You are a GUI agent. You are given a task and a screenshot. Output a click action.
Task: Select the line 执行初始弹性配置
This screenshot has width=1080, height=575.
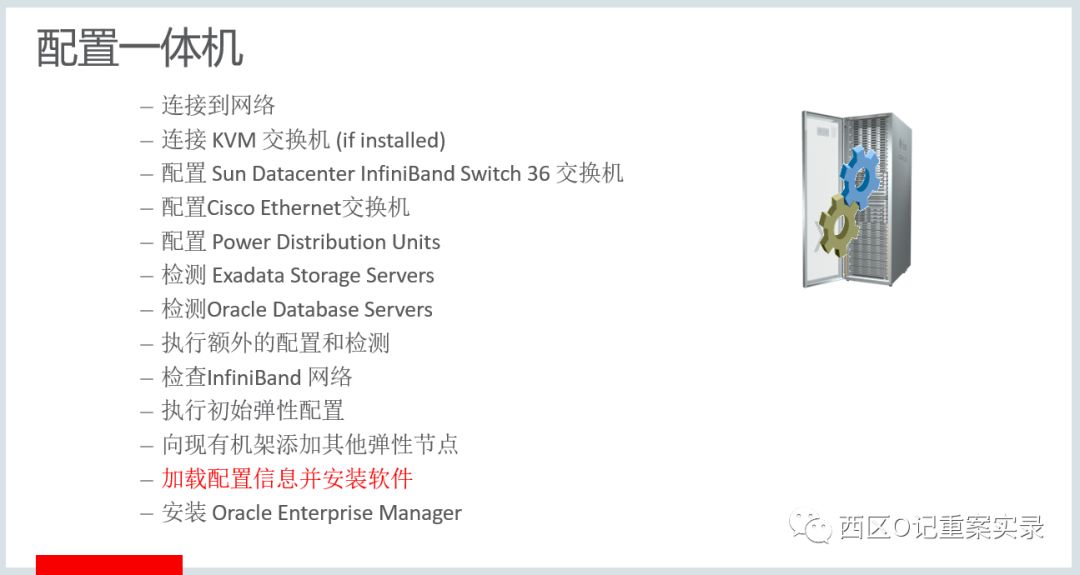(x=253, y=410)
